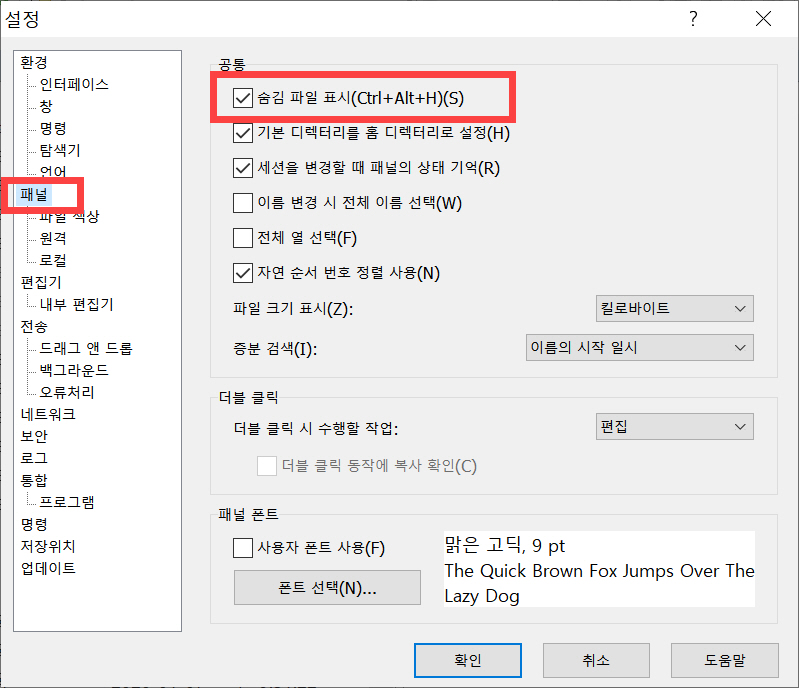
Task: Enable 사용자 폰트 사용 checkbox
Action: click(243, 548)
